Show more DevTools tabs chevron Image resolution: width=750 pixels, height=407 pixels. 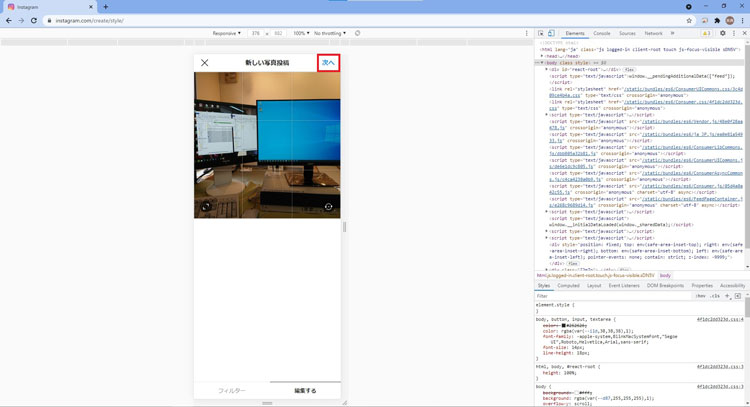(673, 33)
